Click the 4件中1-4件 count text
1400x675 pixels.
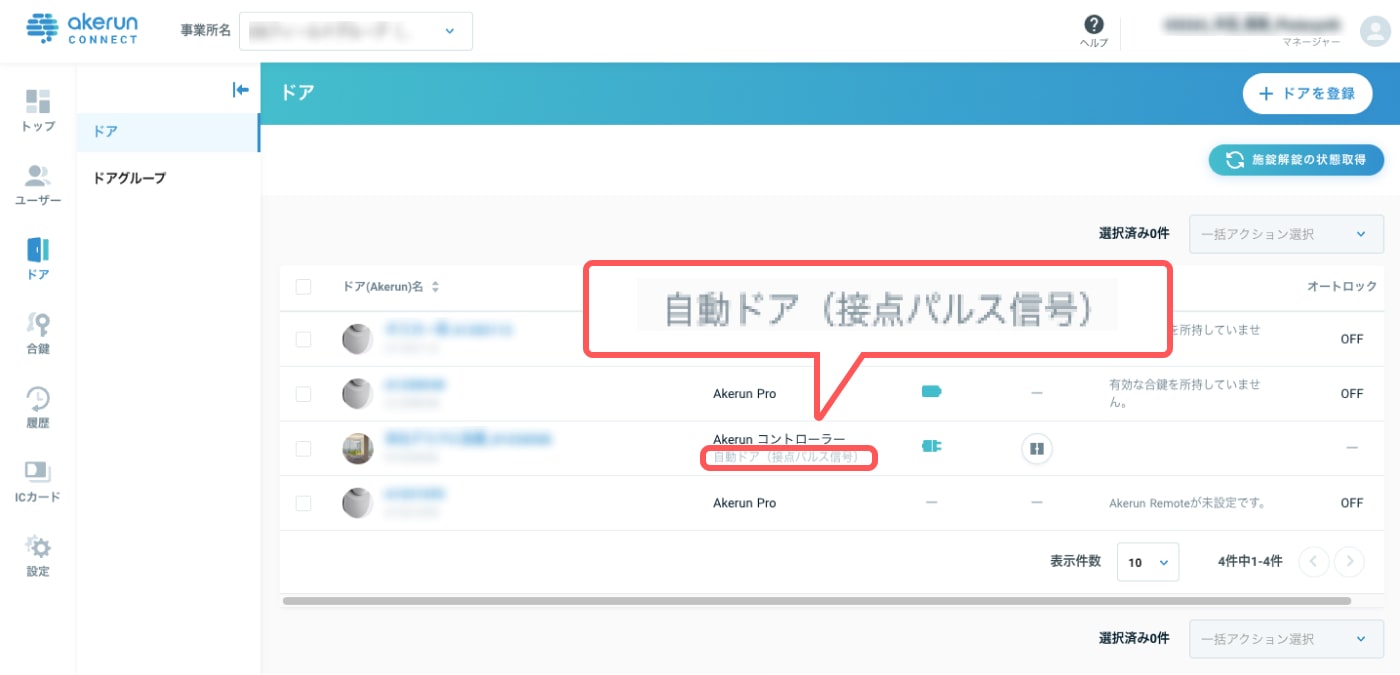coord(1250,562)
